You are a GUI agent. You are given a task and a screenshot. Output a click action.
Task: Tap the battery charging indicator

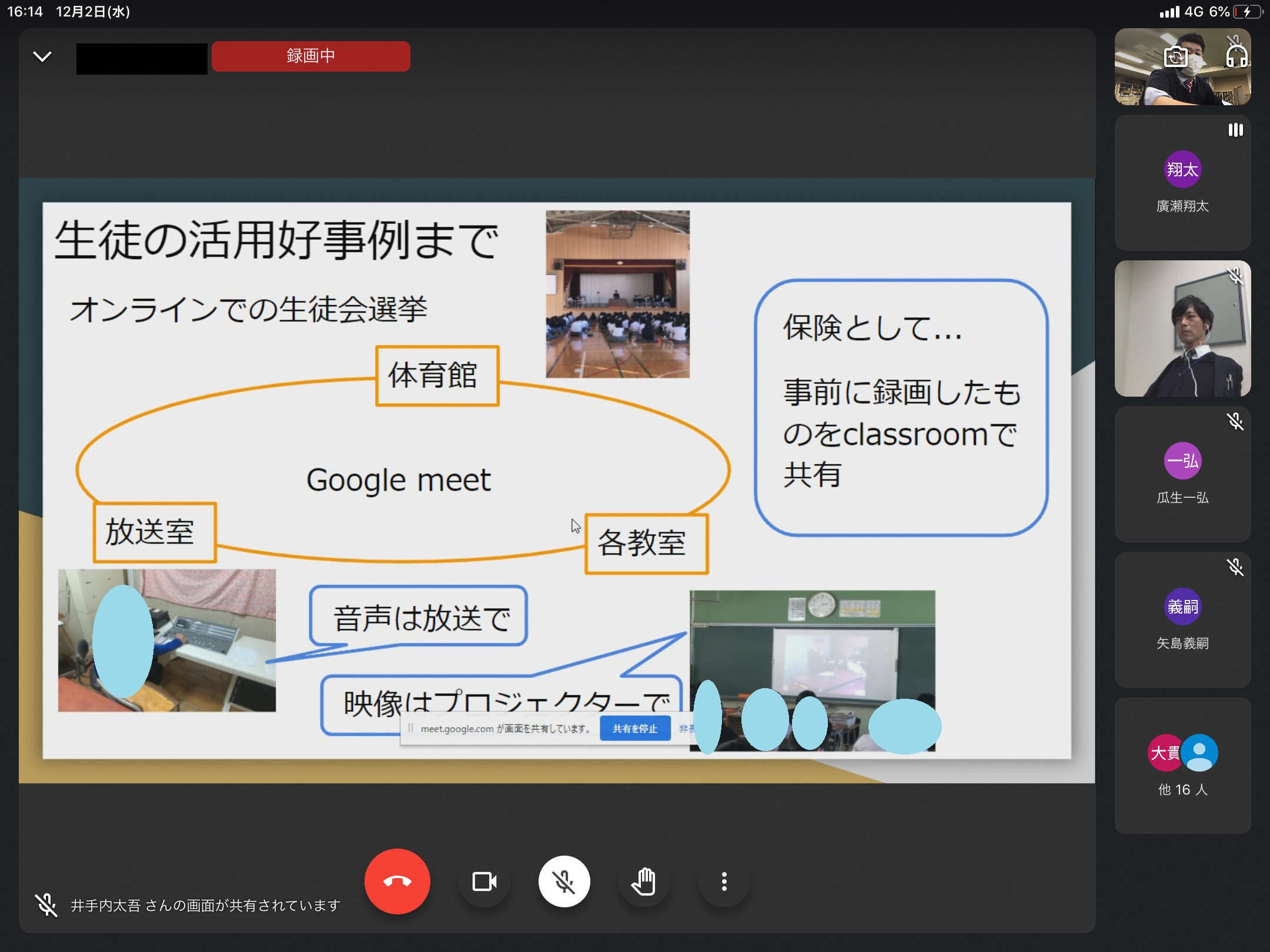coord(1248,12)
